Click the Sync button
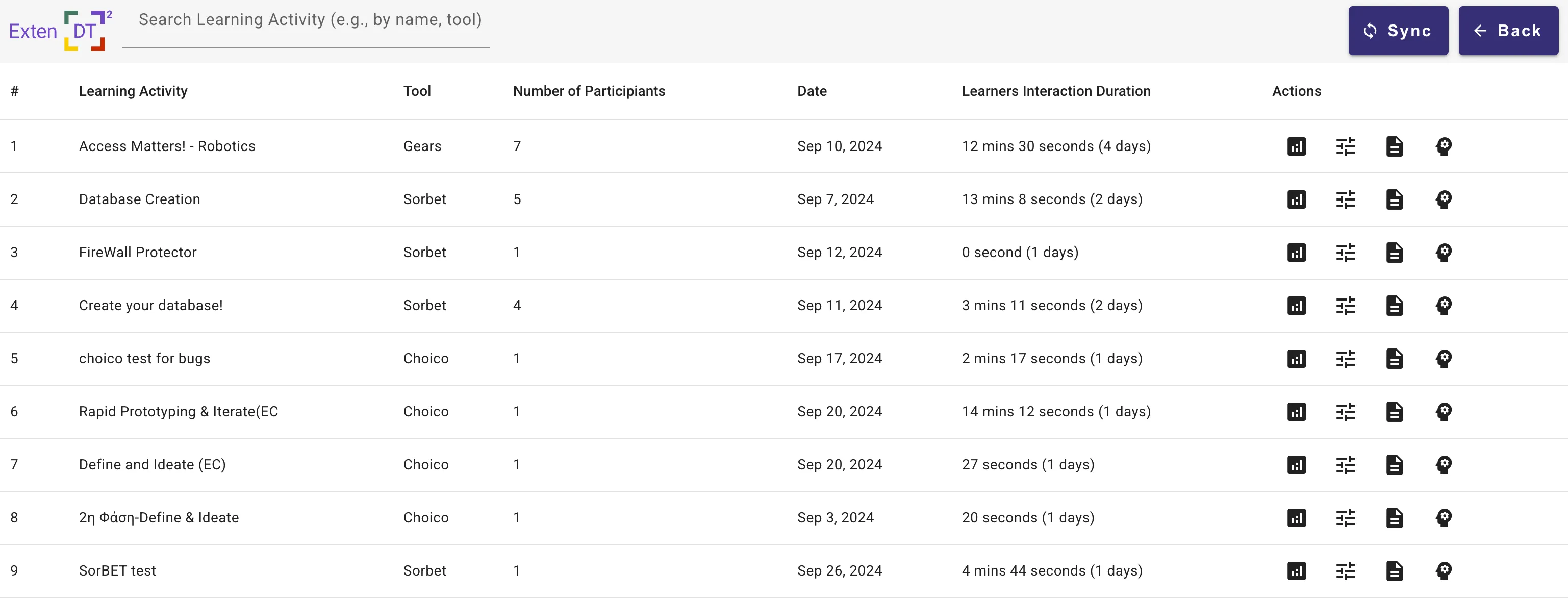This screenshot has width=1568, height=599. [1398, 31]
